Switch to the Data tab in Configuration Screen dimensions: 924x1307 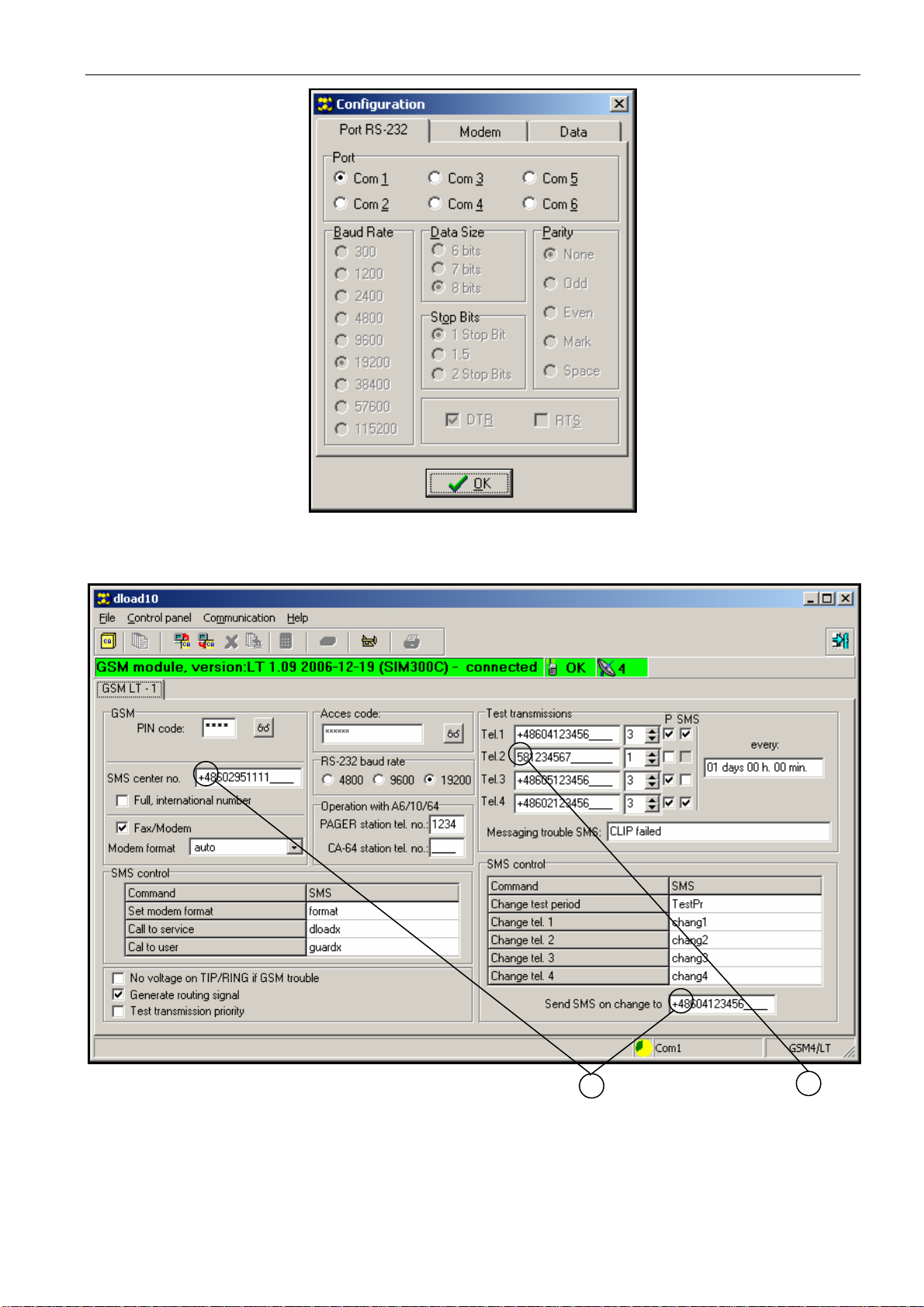pos(573,132)
